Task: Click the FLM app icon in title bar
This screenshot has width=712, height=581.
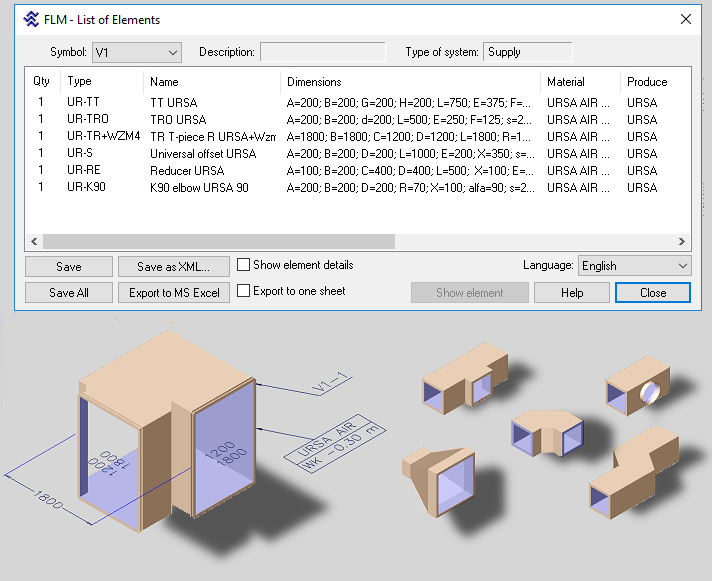Action: 30,19
